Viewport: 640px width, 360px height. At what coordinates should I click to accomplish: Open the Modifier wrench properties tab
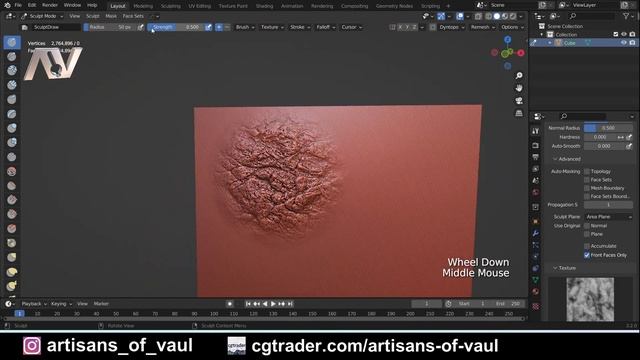click(x=536, y=233)
